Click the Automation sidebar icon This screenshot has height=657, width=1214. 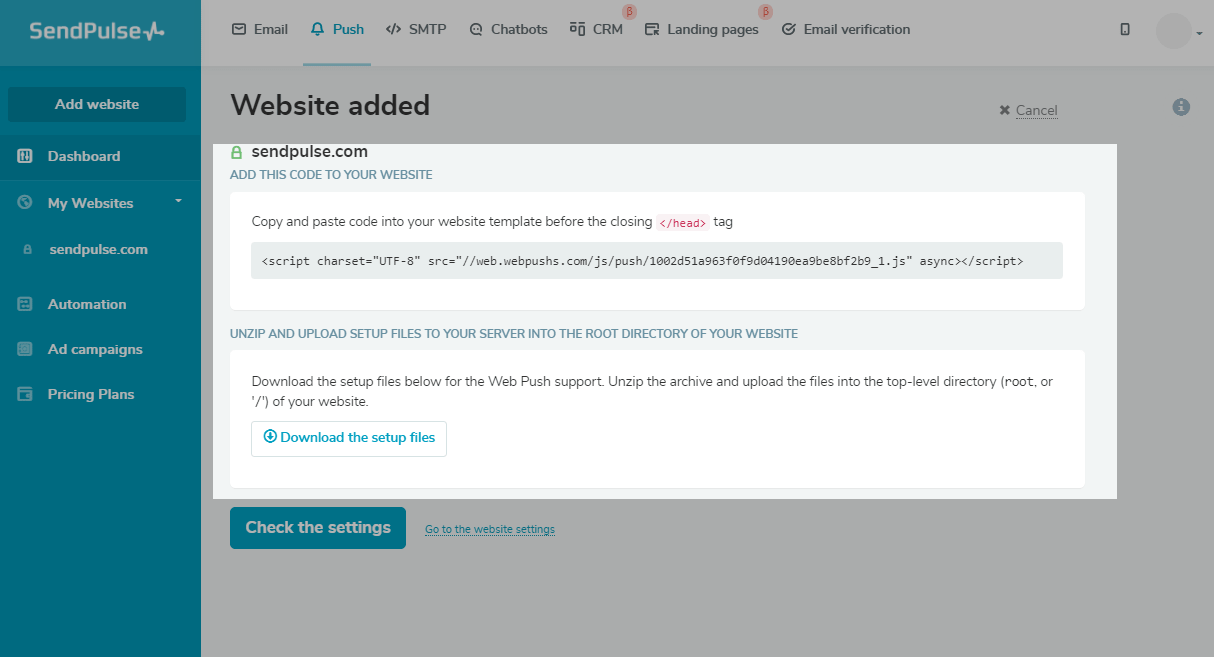click(x=26, y=304)
